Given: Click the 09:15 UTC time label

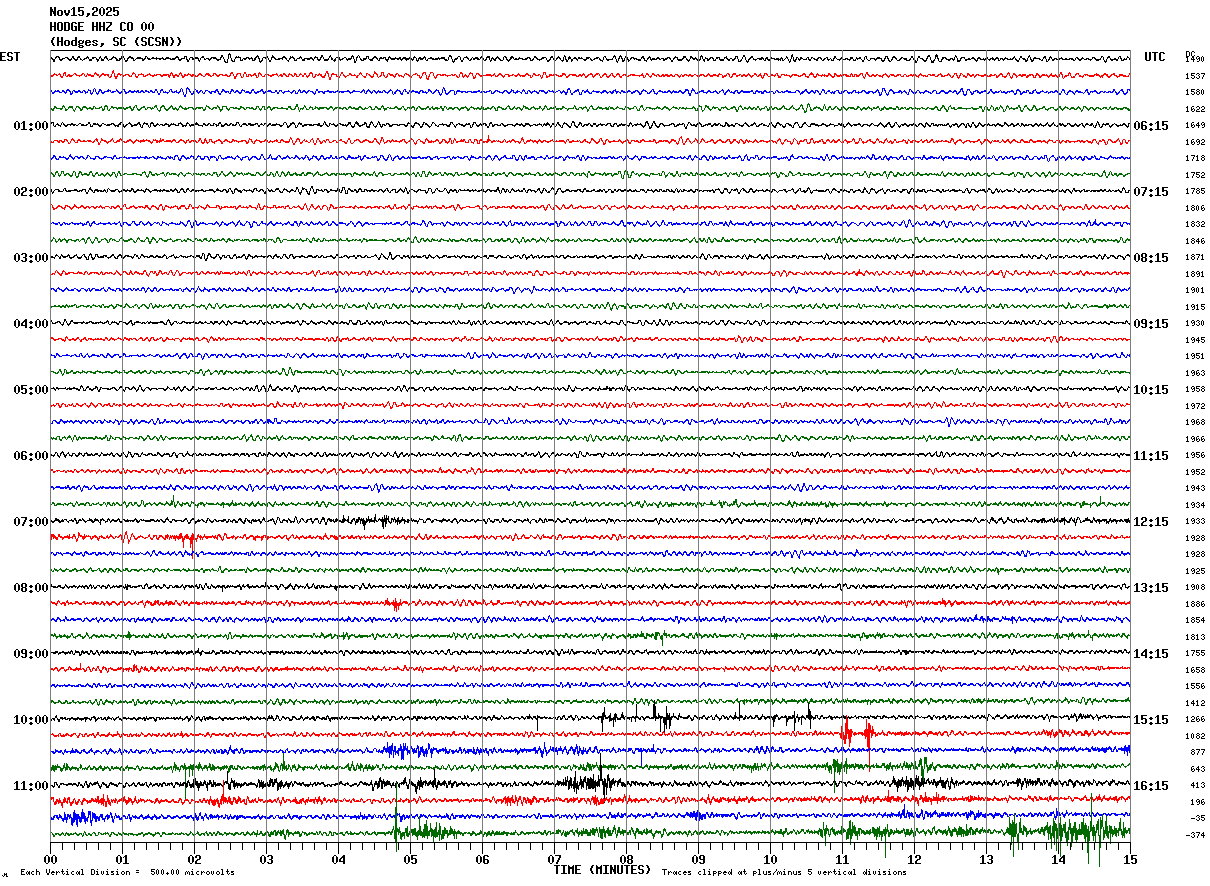Looking at the screenshot, I should (1151, 324).
